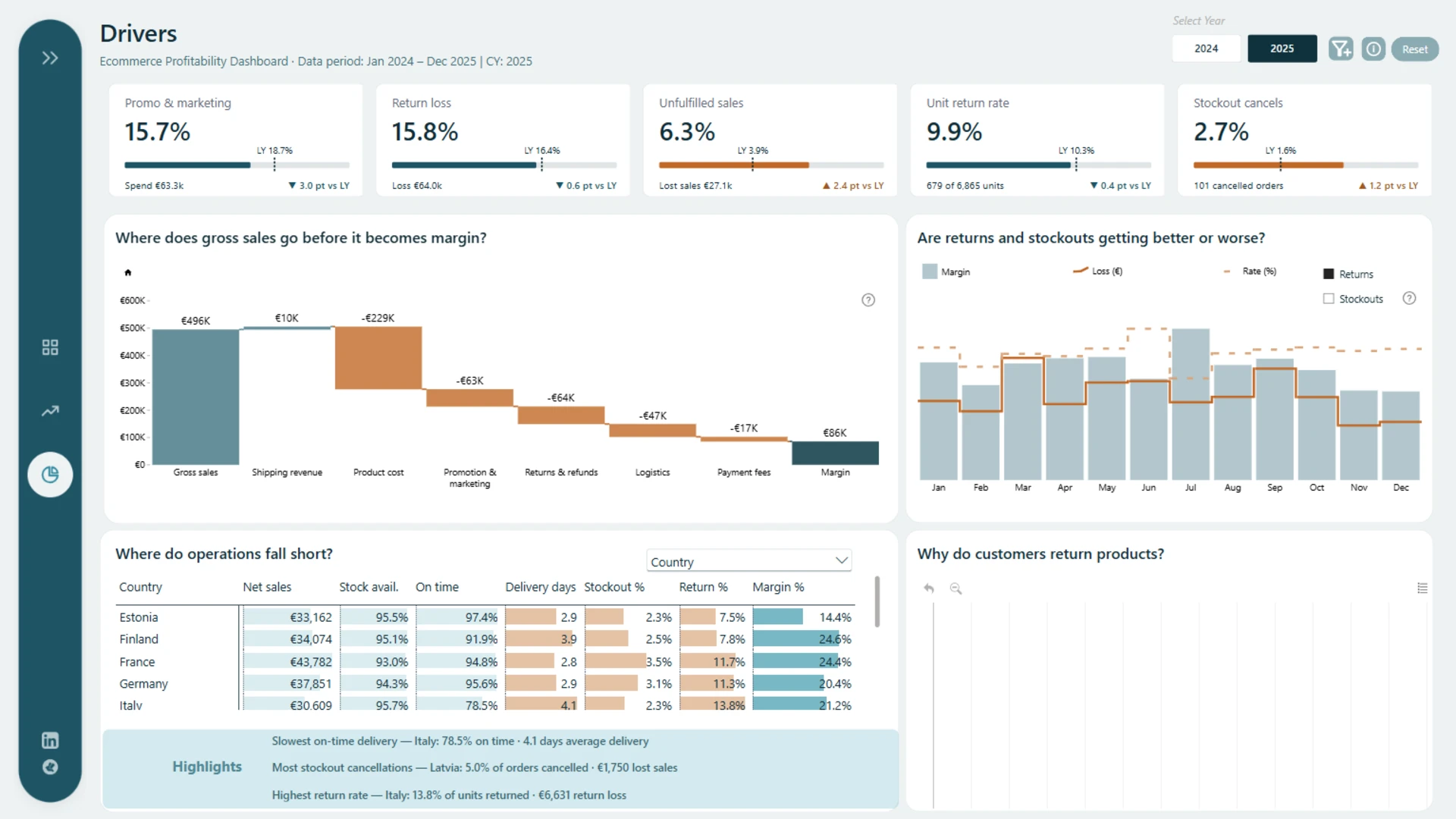This screenshot has width=1456, height=819.
Task: Select the Product cost waterfall bar
Action: pyautogui.click(x=378, y=358)
